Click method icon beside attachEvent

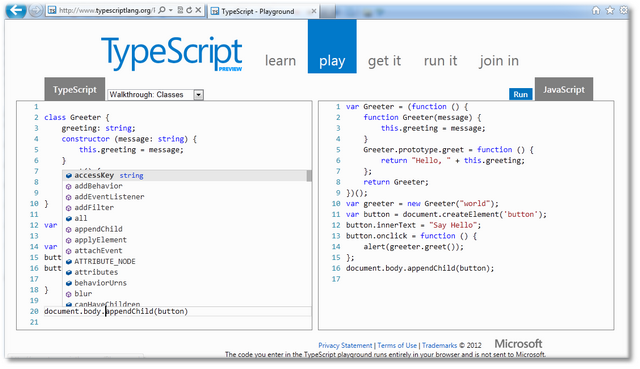tap(69, 251)
